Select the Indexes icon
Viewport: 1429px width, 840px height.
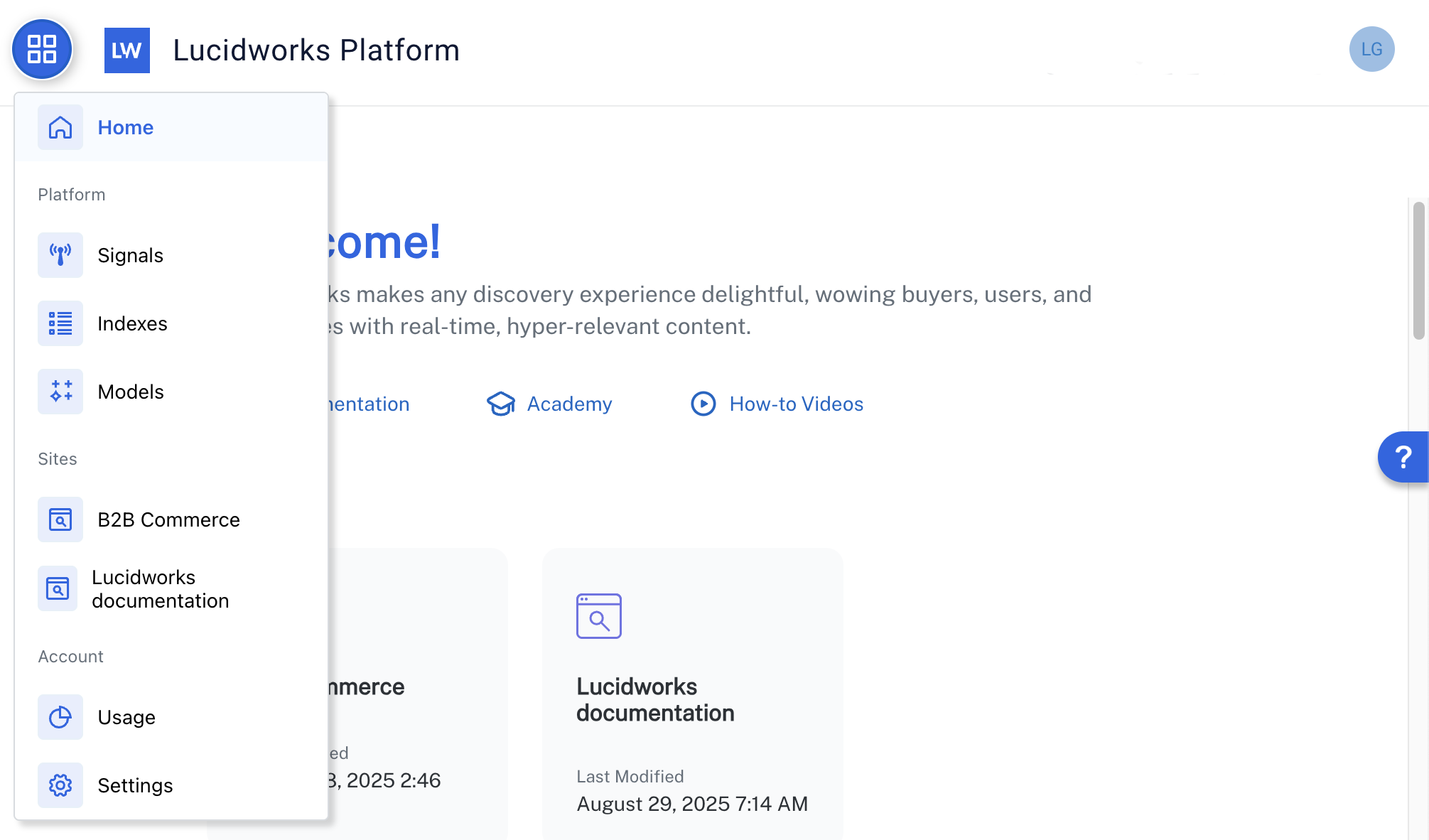[60, 323]
